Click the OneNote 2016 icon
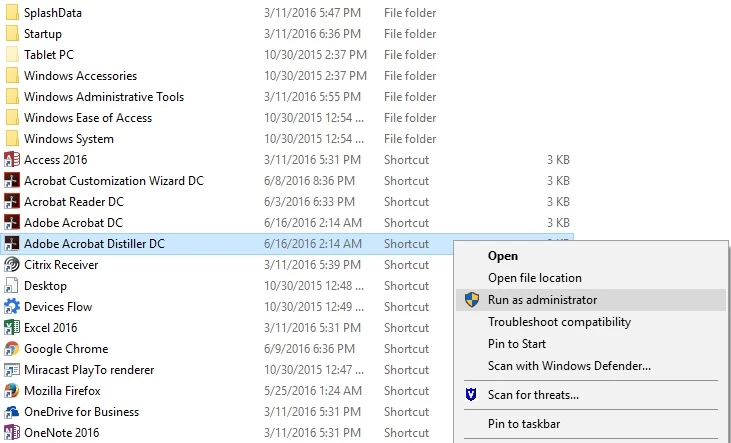 [x=12, y=432]
